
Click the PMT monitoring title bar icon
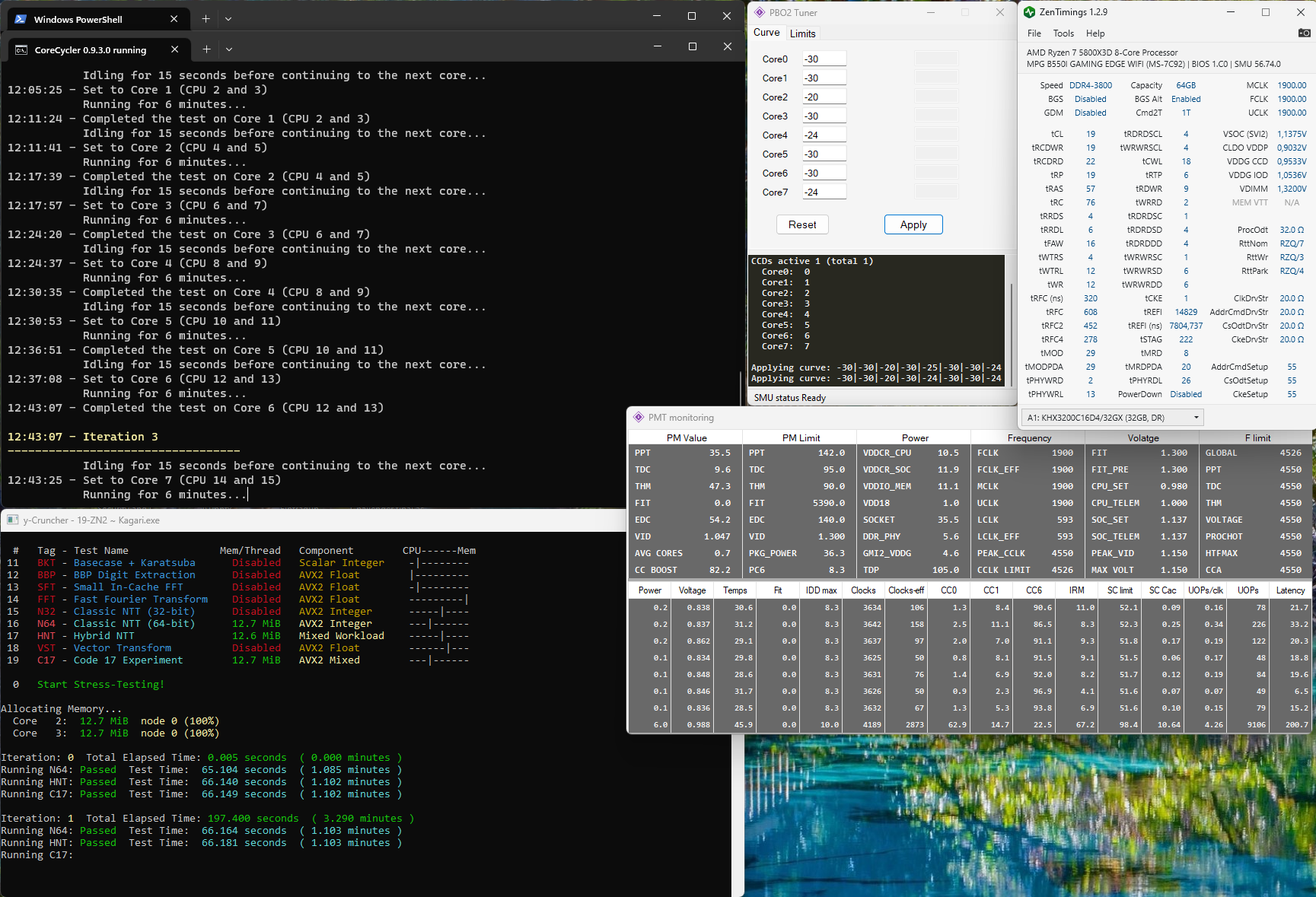pyautogui.click(x=638, y=418)
